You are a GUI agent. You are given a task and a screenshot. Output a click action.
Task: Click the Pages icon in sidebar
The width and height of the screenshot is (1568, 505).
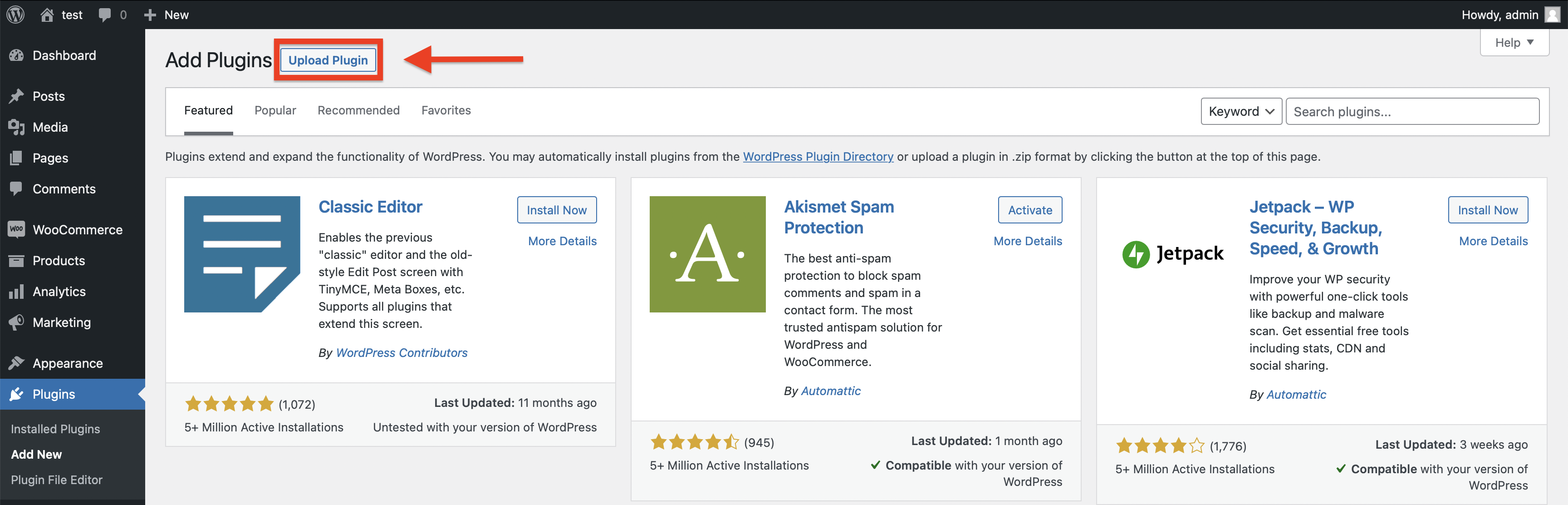[16, 158]
